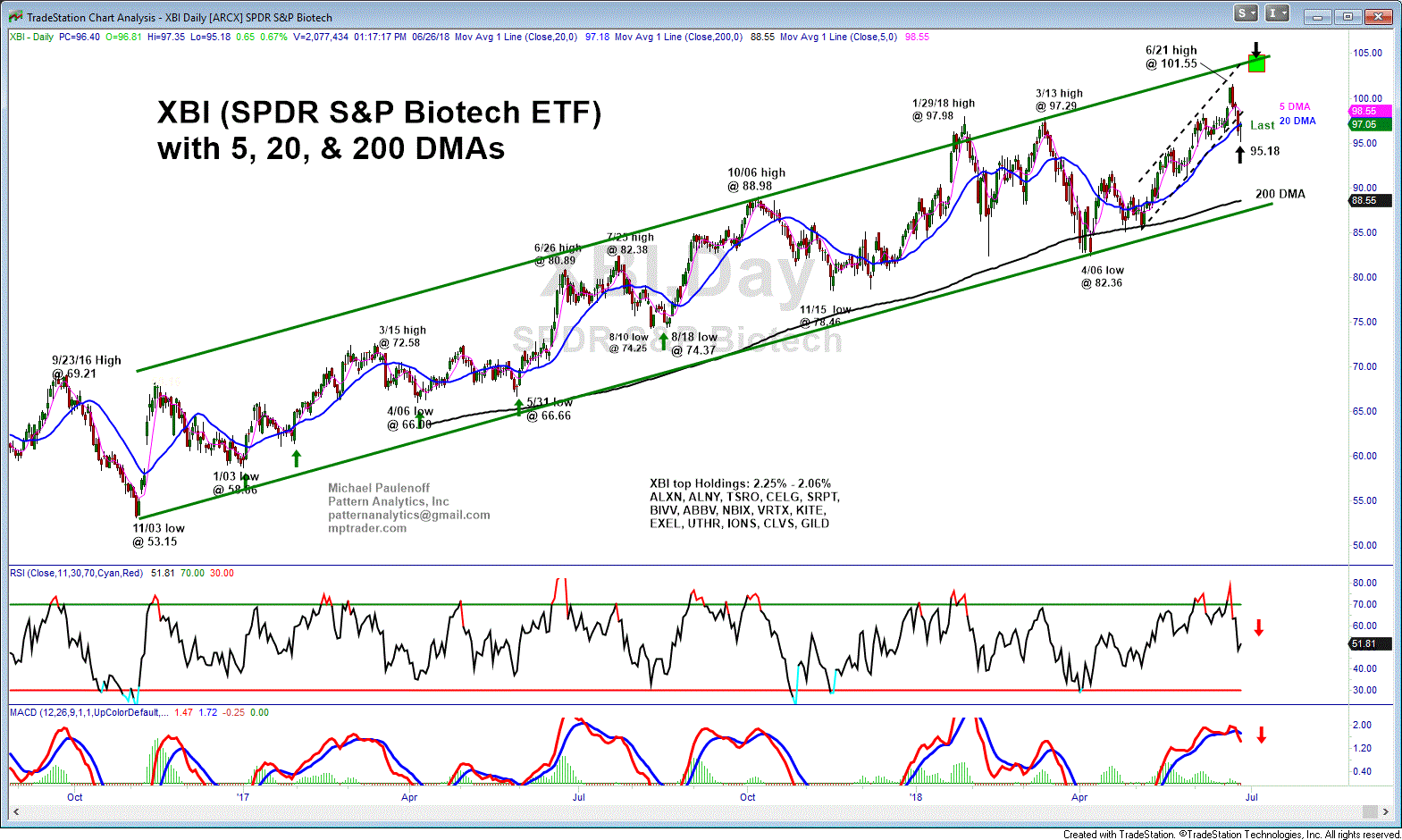Close the XBI Chart Analysis window
Viewport: 1402px width, 840px height.
click(x=1379, y=16)
